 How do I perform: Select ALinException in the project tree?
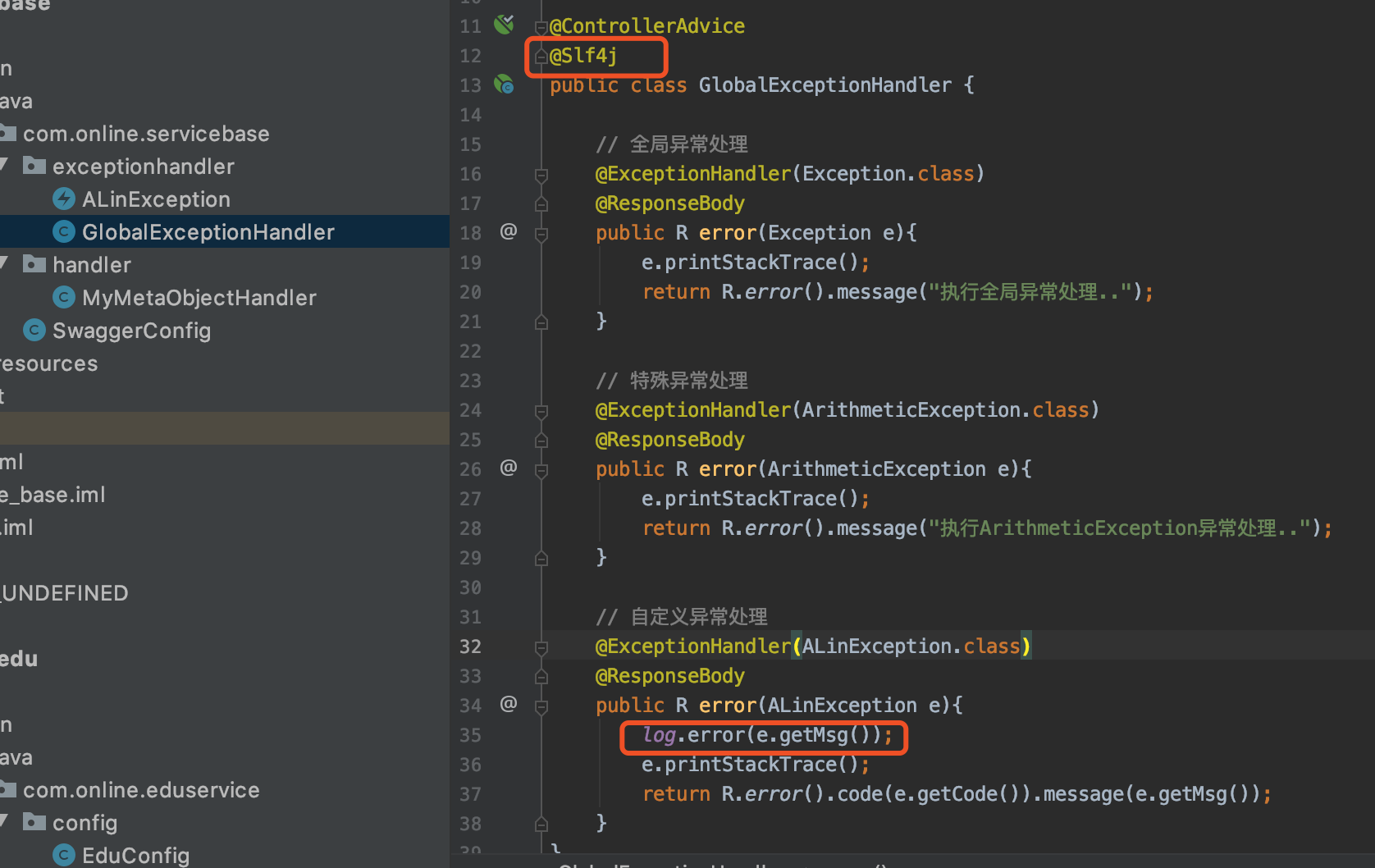click(x=156, y=199)
